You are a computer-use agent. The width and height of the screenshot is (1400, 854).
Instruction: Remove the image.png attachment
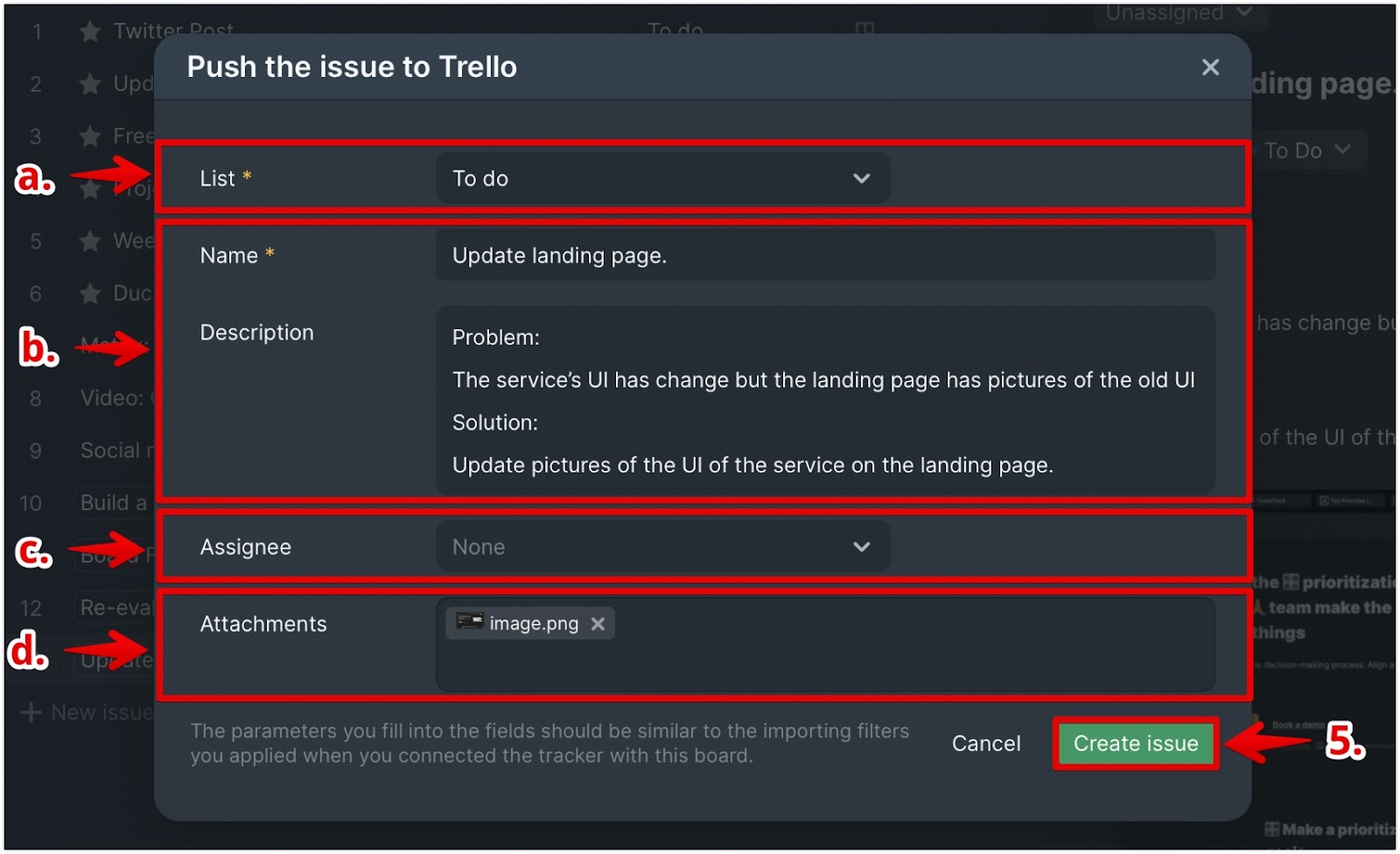point(598,624)
